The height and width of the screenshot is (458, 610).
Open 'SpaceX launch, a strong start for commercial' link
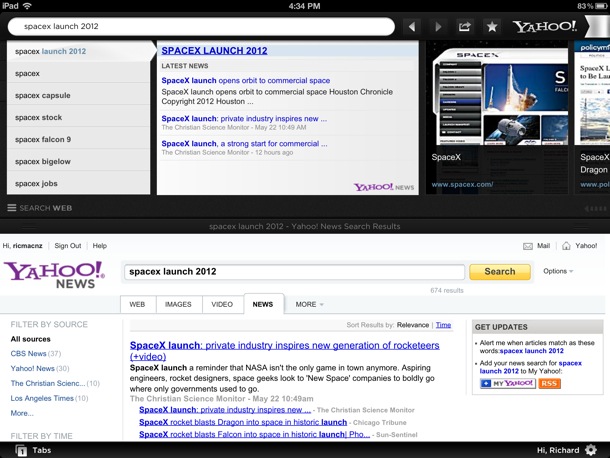244,144
